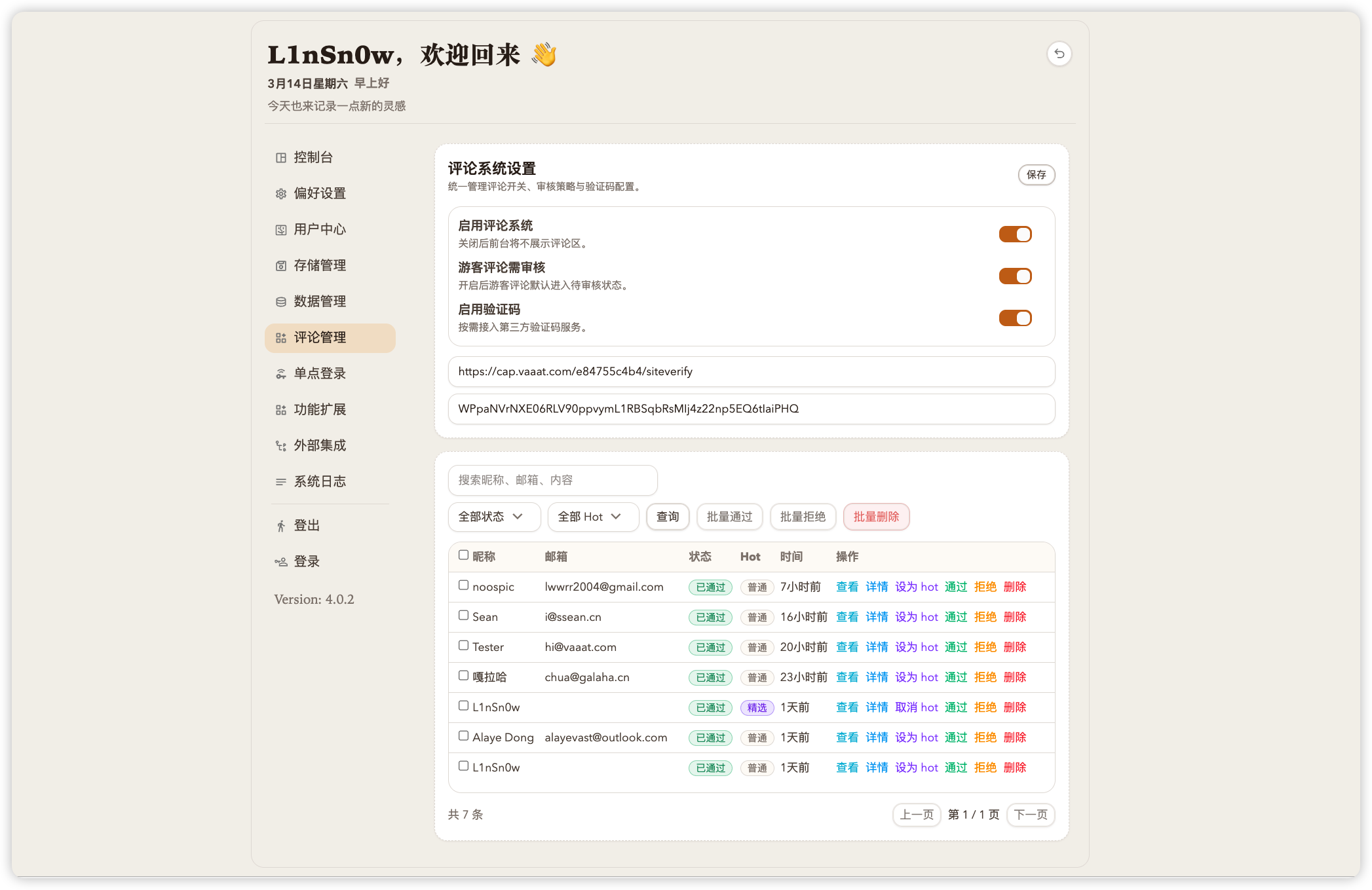Click the 数据管理 database icon
This screenshot has width=1372, height=890.
(x=281, y=302)
